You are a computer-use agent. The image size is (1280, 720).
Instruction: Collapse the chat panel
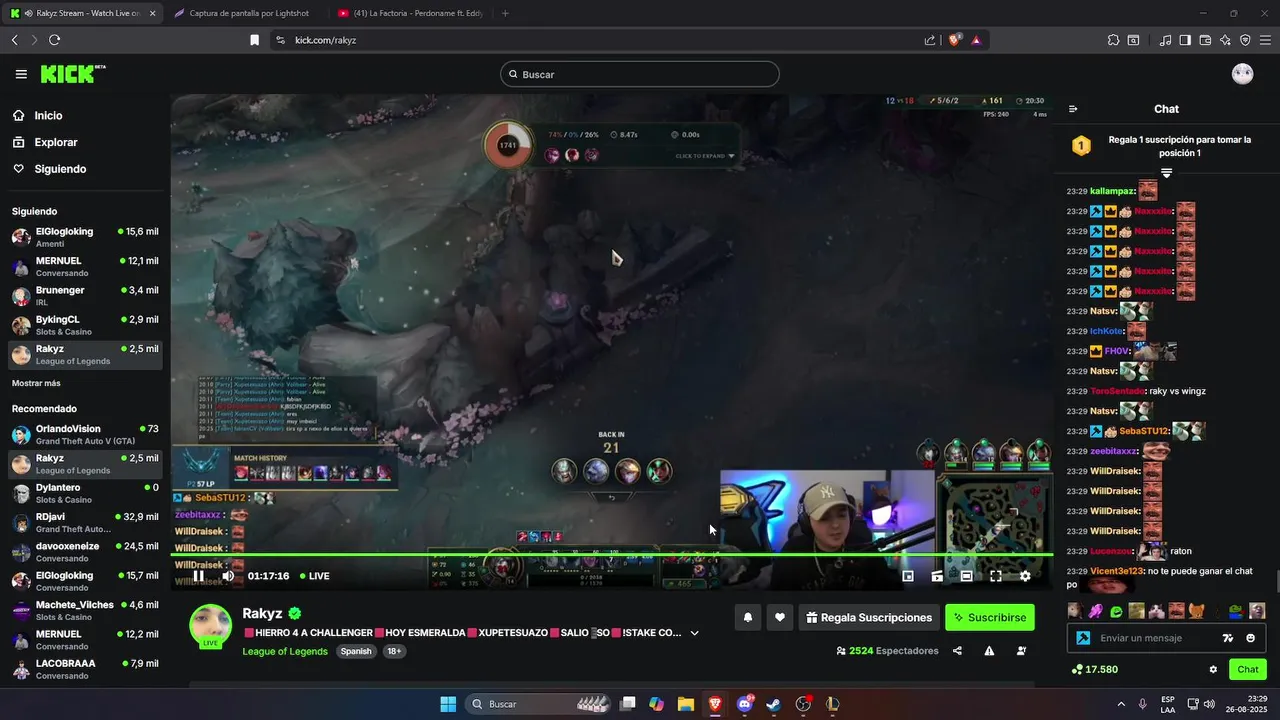coord(1073,109)
